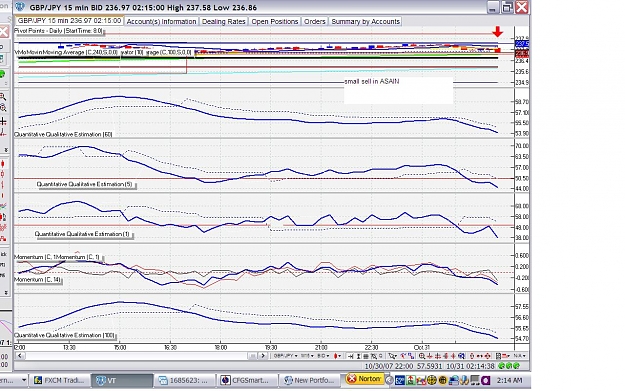Click the horizontal scrollbar thumb
Screen dimensions: 625x391
(x=252, y=356)
